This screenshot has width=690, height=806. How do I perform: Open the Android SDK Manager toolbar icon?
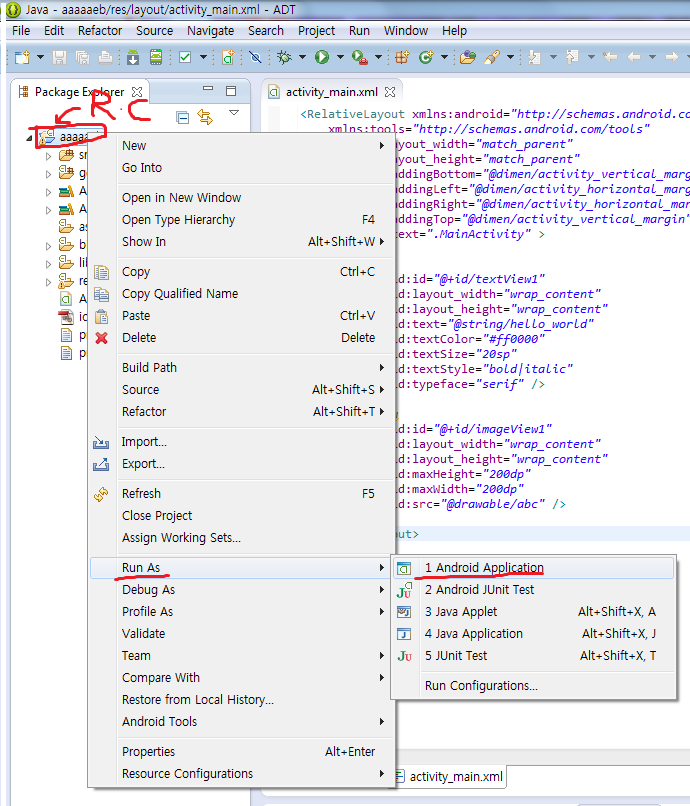click(134, 58)
